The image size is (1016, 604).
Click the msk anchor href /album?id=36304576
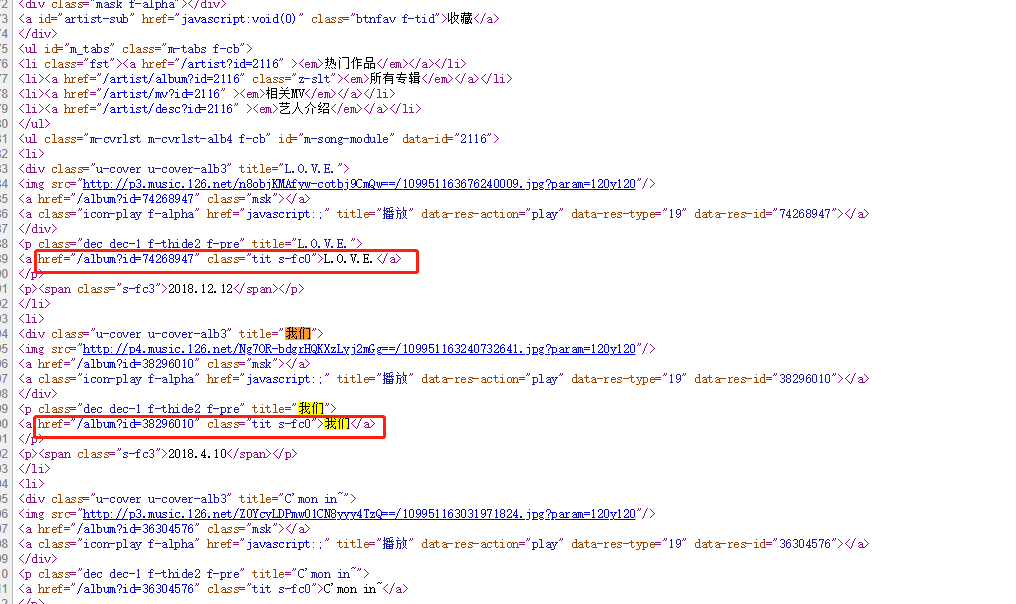tap(137, 529)
